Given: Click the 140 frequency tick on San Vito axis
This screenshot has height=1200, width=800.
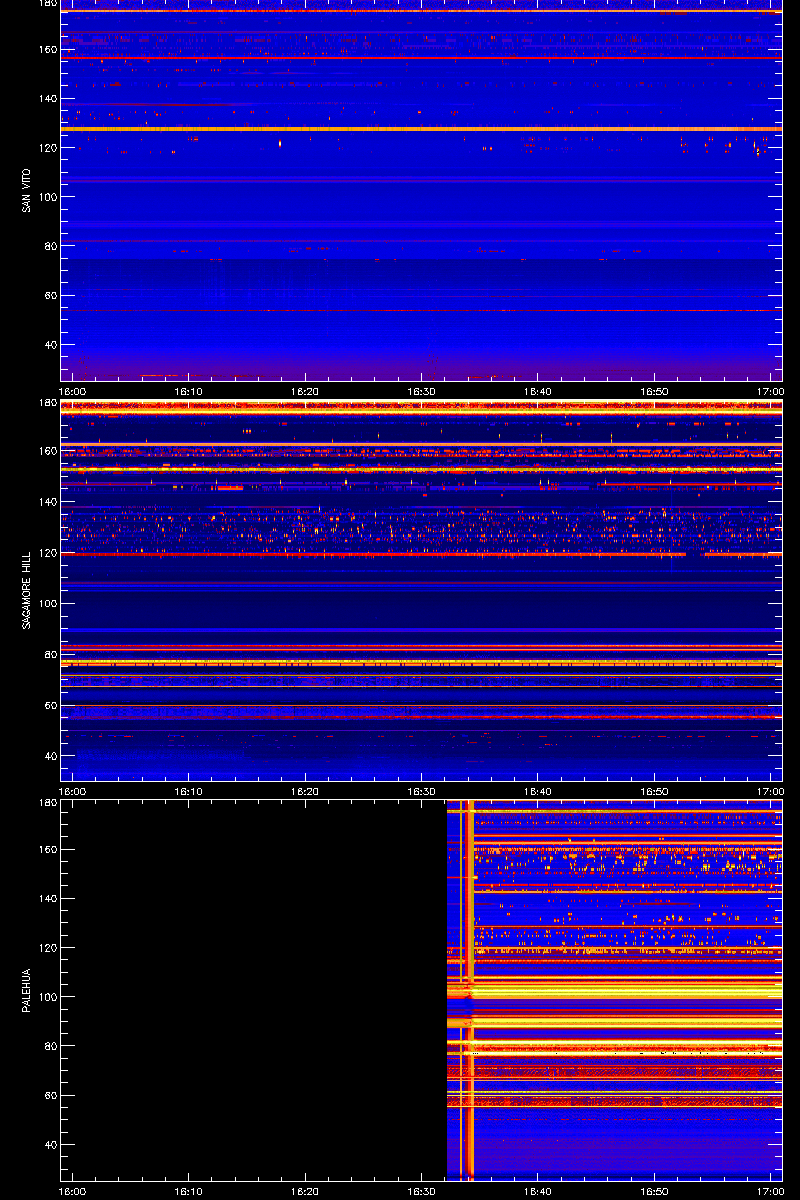Looking at the screenshot, I should click(x=47, y=98).
